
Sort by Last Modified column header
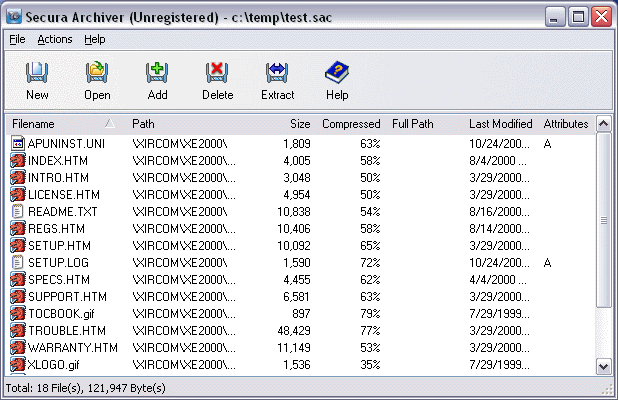tap(500, 124)
